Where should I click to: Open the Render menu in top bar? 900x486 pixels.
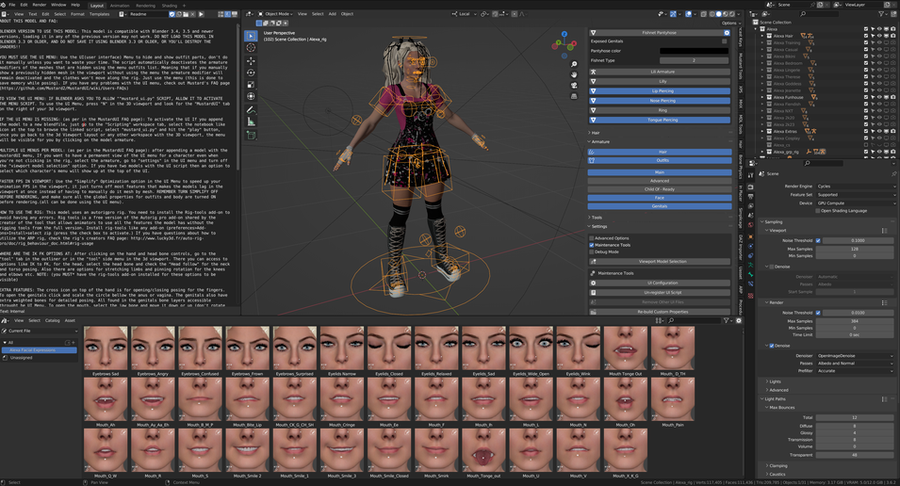(39, 5)
